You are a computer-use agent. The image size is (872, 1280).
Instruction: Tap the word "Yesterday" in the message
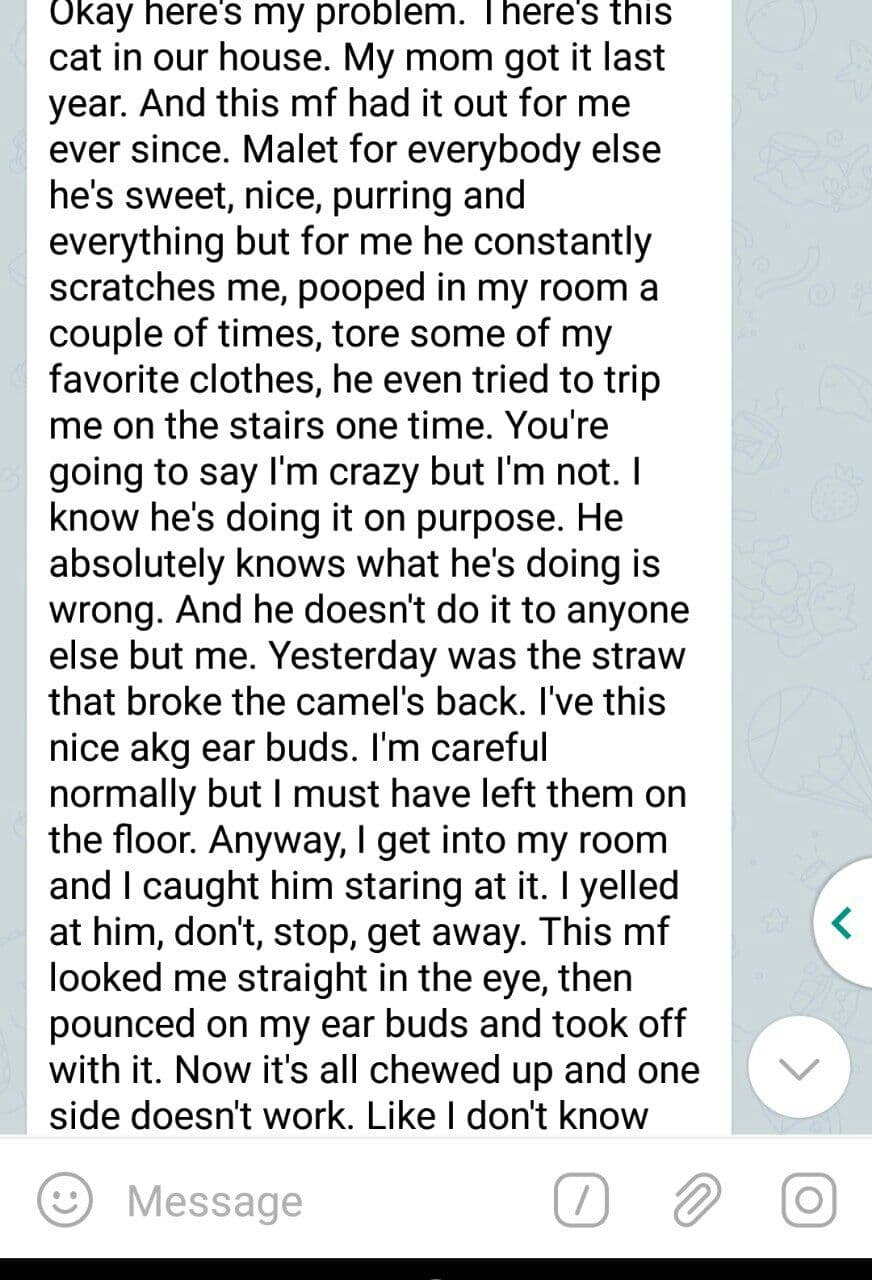coord(356,656)
